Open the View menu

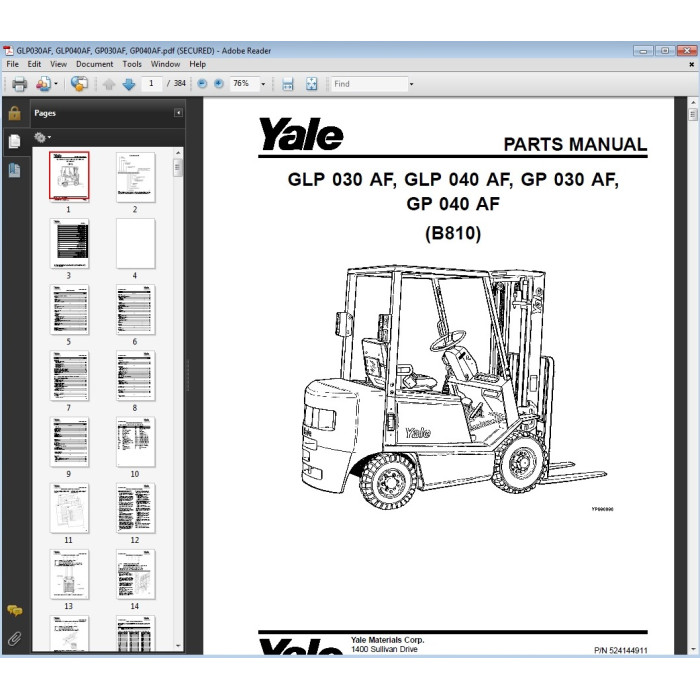pyautogui.click(x=58, y=64)
